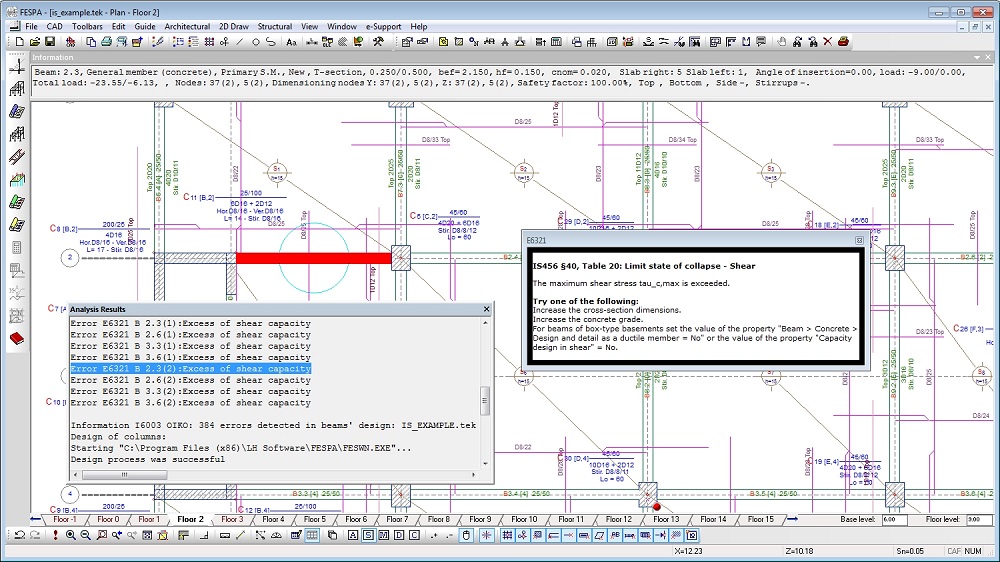Click the left arrow of the floor tabs
The width and height of the screenshot is (1000, 562).
[36, 519]
